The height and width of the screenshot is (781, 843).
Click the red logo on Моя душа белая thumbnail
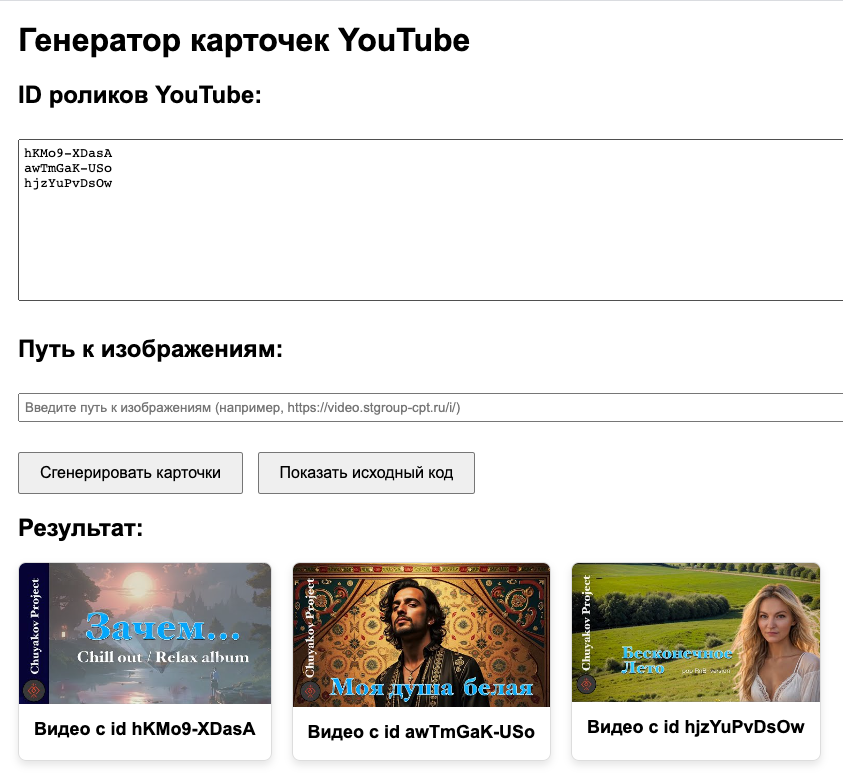click(x=310, y=691)
